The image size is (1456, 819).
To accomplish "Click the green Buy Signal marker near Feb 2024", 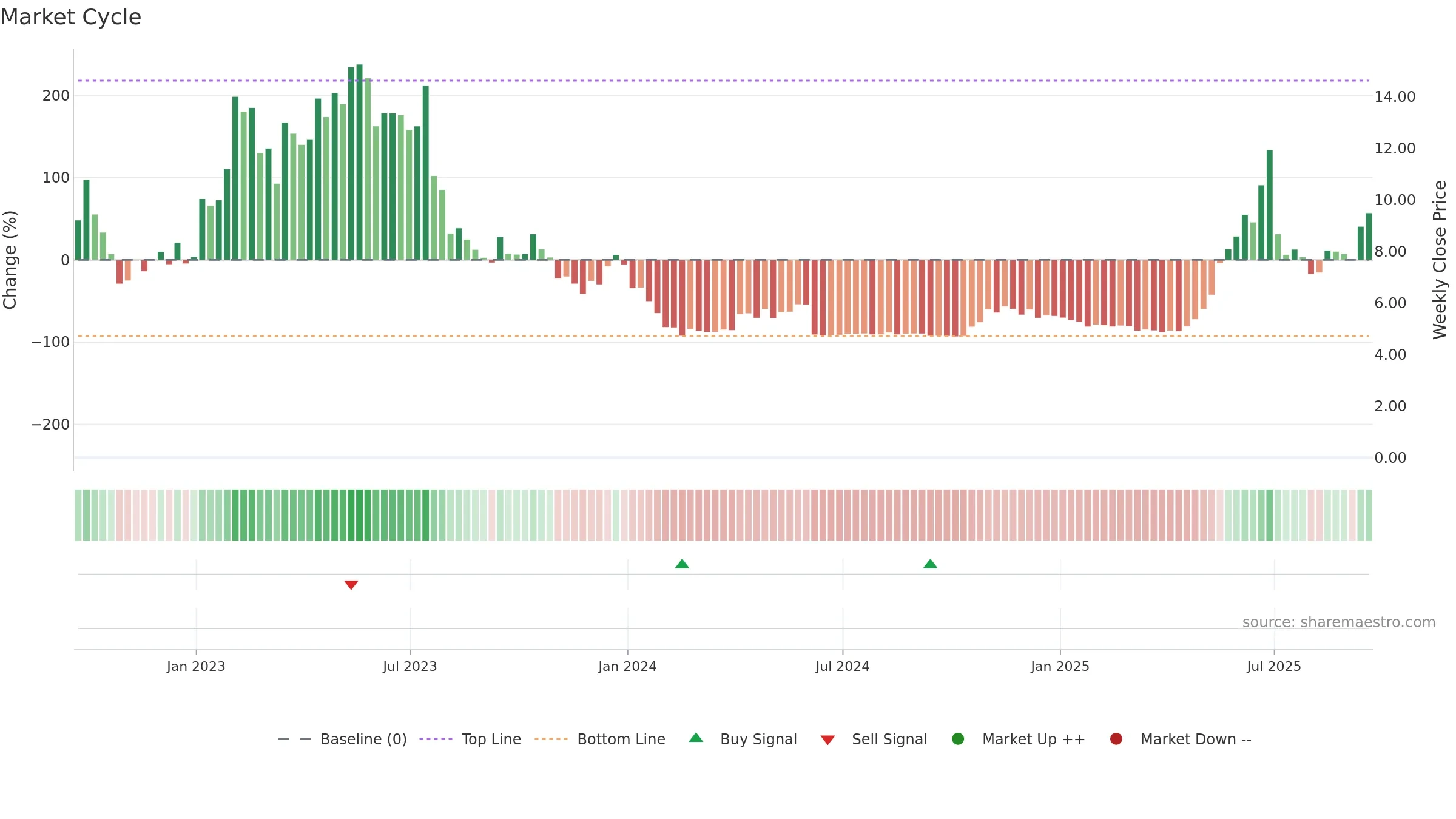I will (x=682, y=564).
